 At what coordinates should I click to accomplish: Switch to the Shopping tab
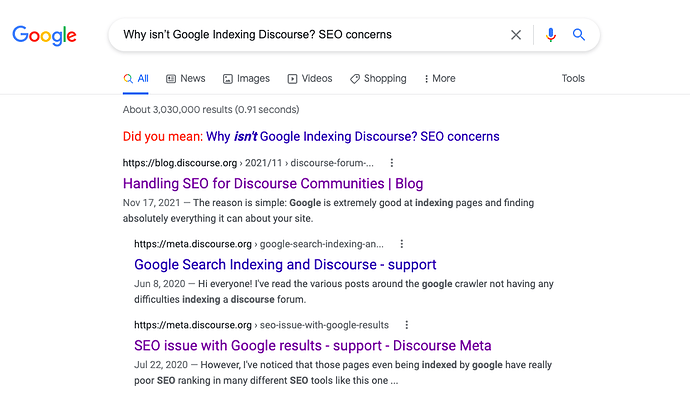(x=378, y=79)
